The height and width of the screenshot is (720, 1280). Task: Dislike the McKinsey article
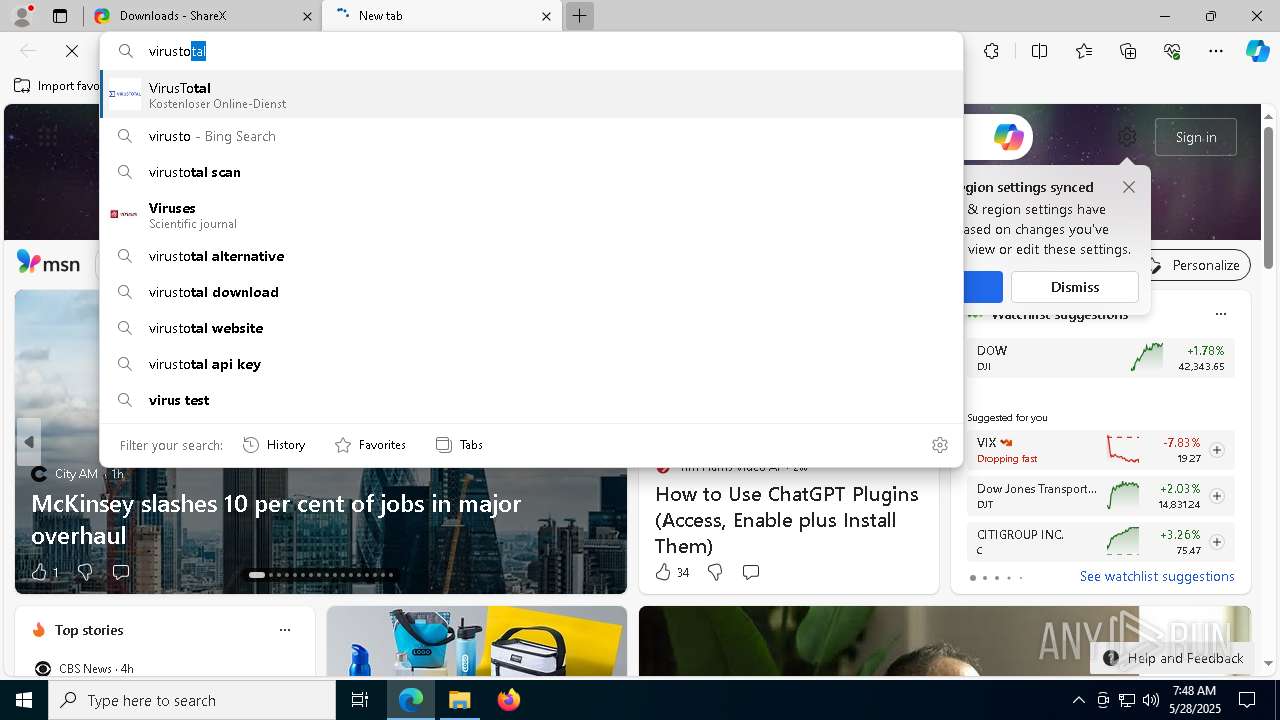[x=85, y=572]
